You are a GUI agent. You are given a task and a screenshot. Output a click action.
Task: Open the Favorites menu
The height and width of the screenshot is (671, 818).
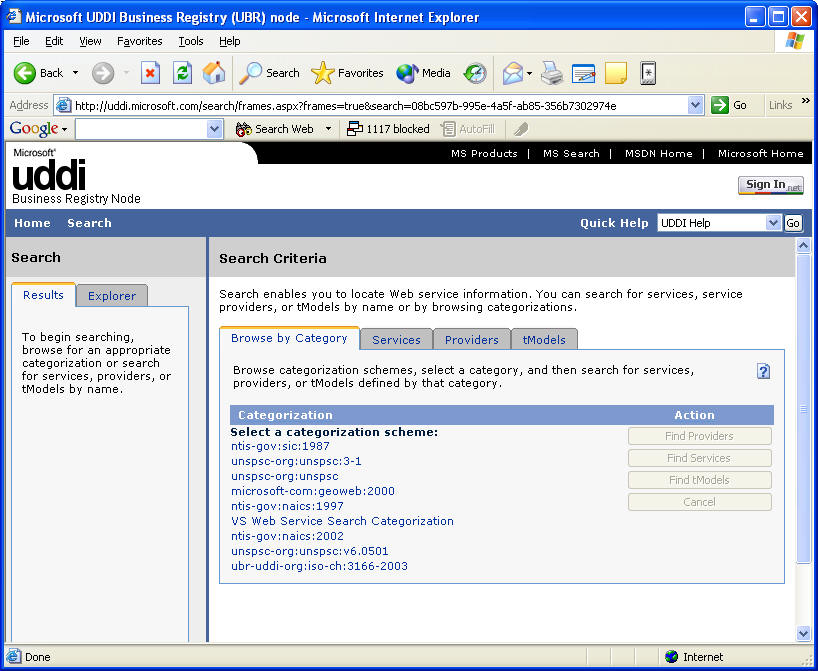click(x=139, y=41)
